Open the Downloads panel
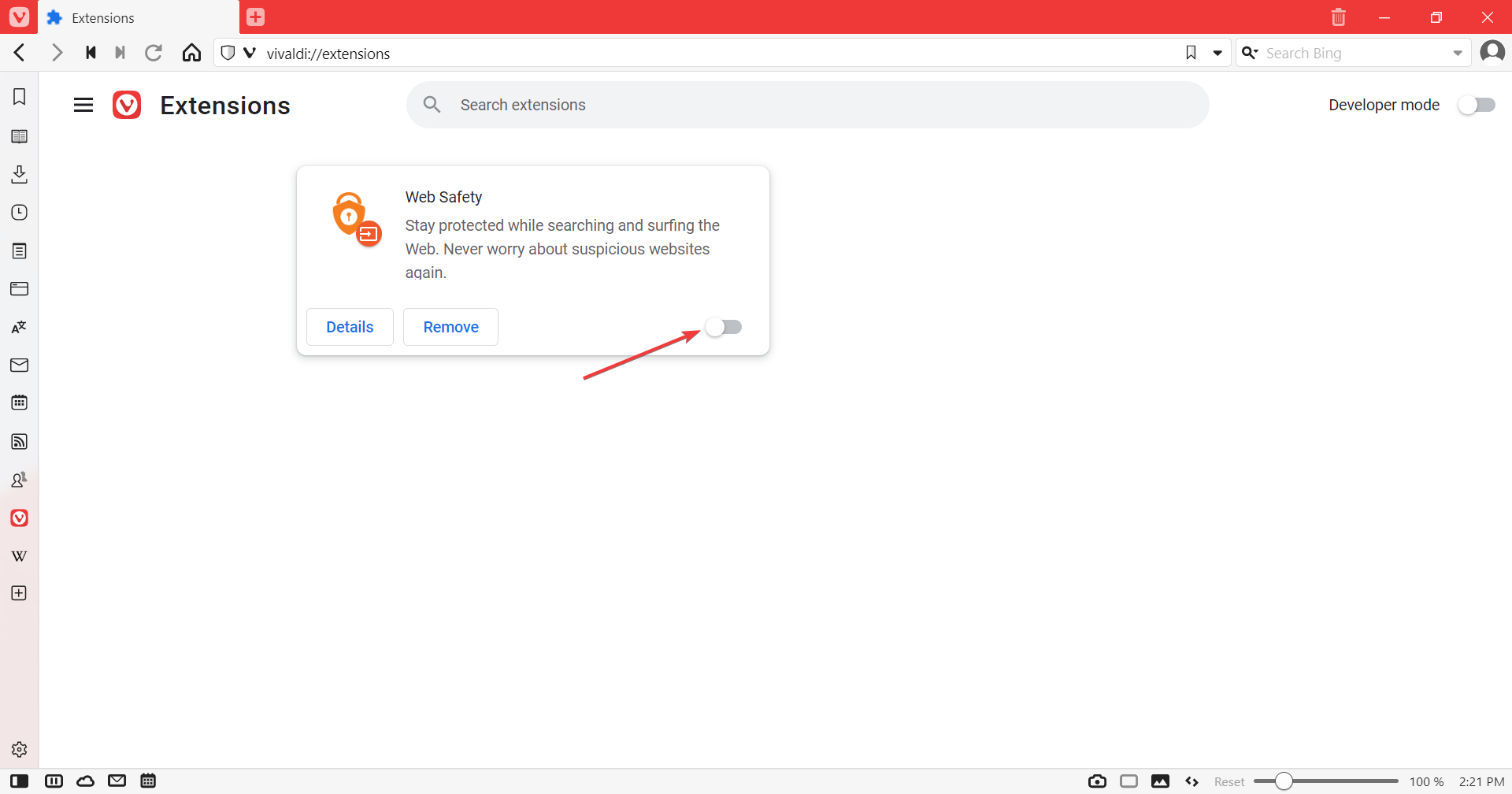Image resolution: width=1512 pixels, height=794 pixels. [20, 174]
